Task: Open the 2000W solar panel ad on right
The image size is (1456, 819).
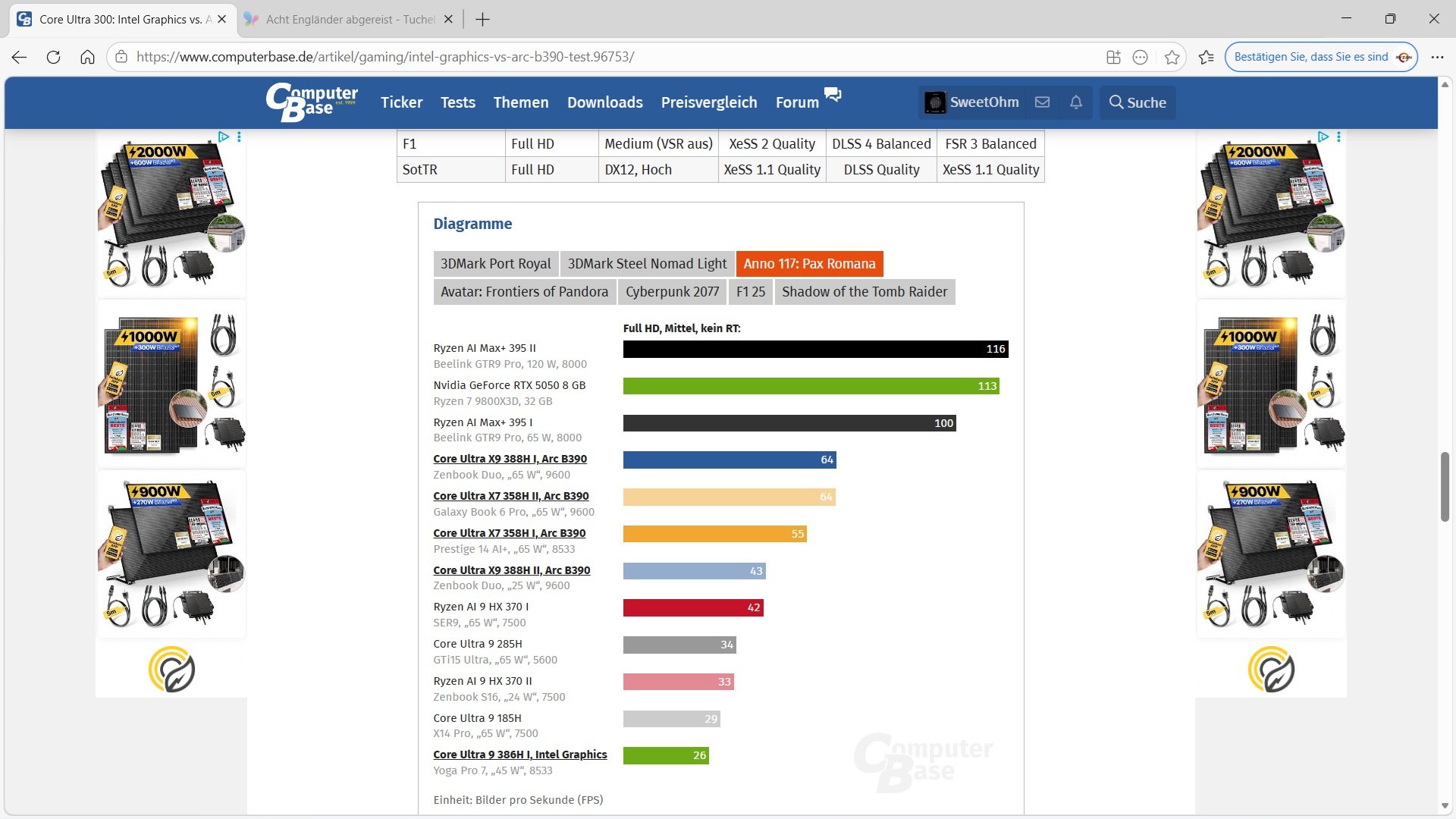Action: (x=1271, y=215)
